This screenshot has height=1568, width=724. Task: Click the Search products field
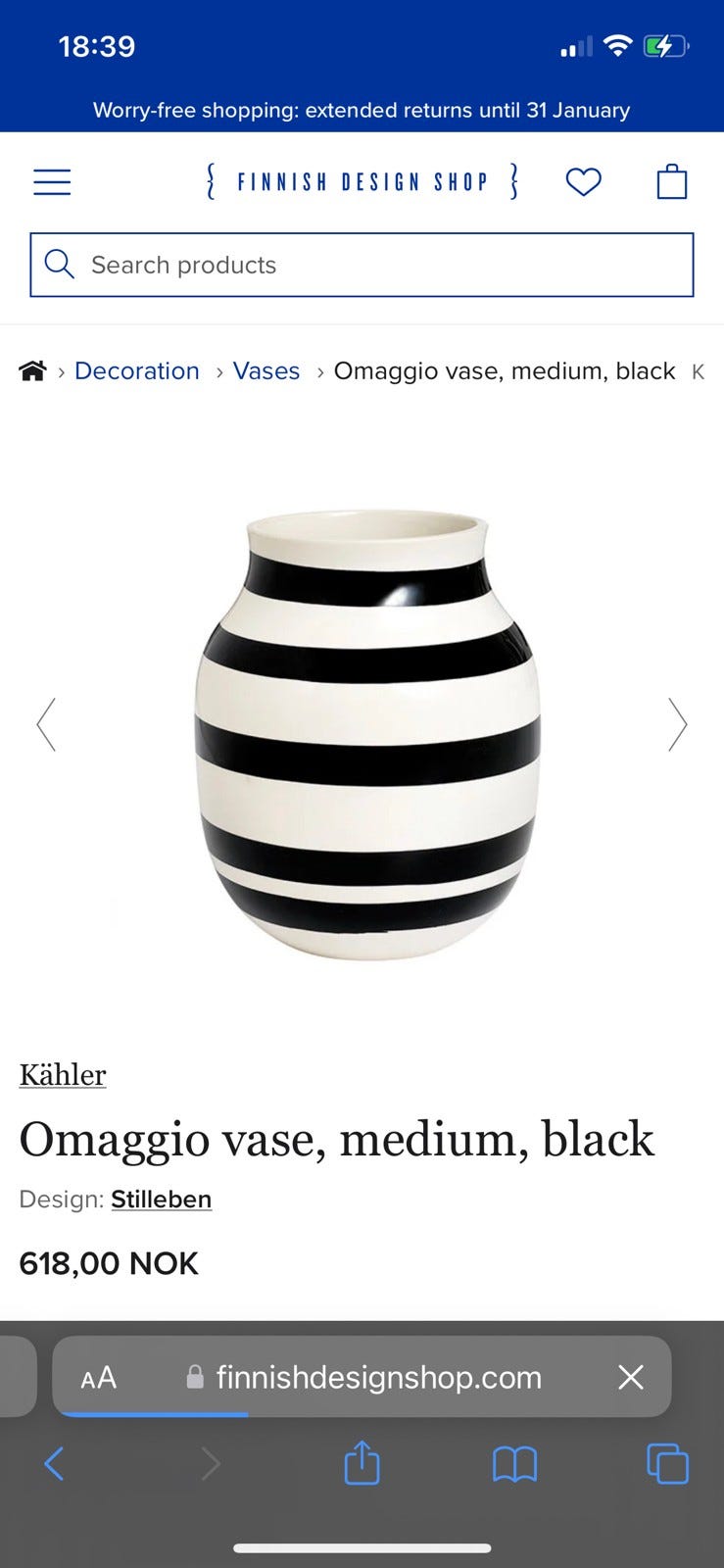coord(362,265)
